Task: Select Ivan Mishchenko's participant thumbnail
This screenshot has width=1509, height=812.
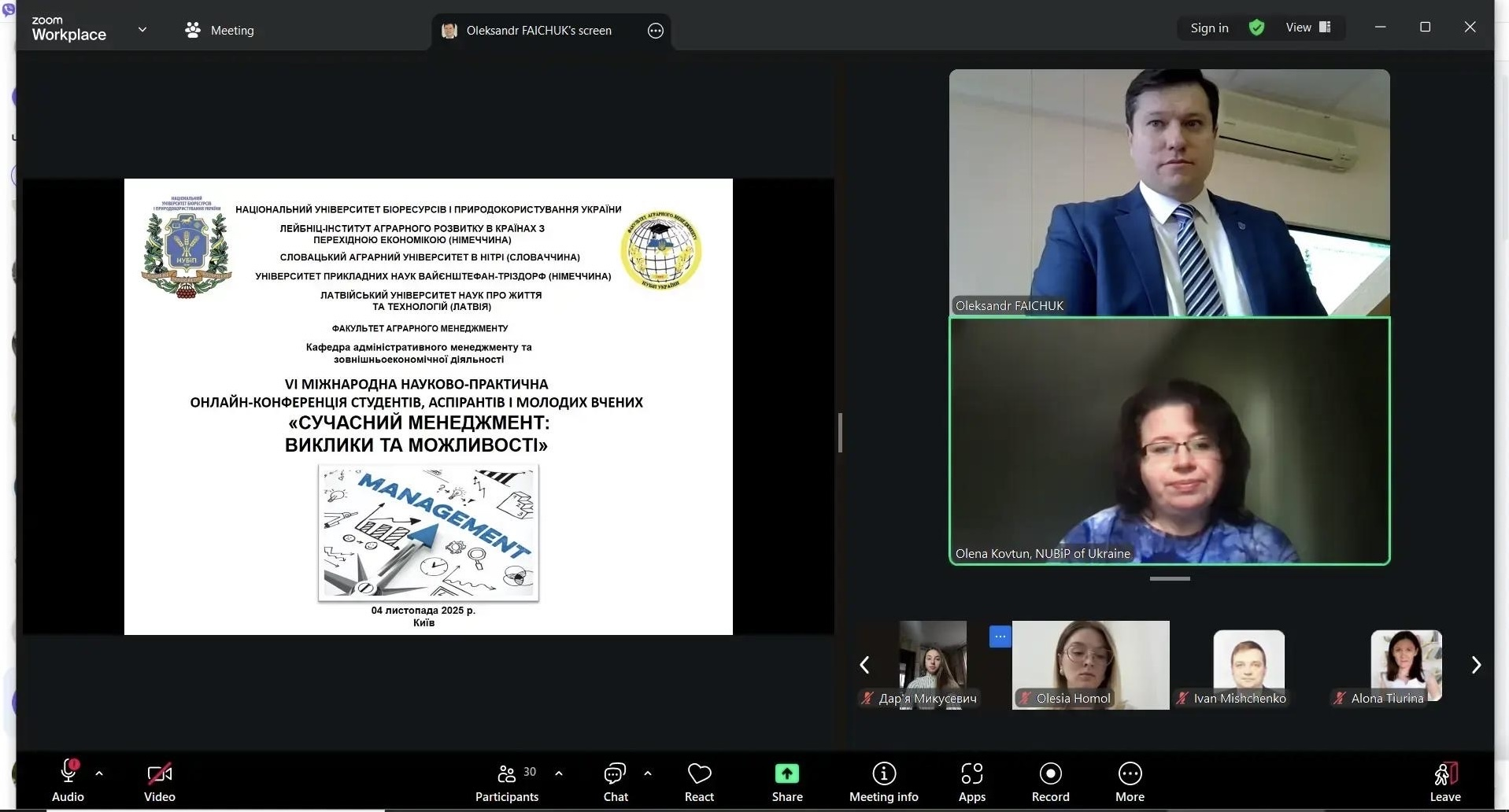Action: coord(1248,665)
